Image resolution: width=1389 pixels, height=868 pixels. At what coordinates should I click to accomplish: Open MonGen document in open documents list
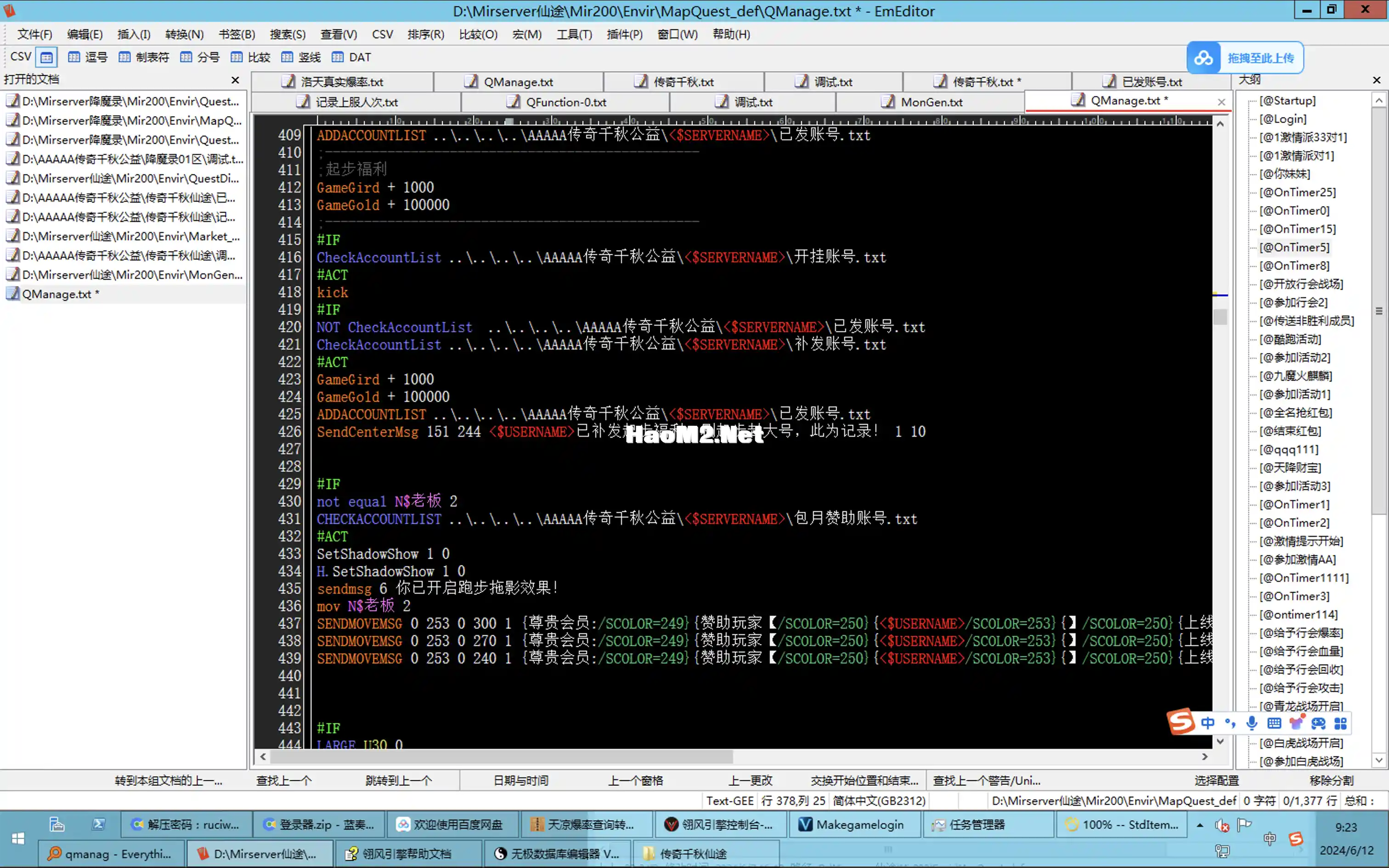pos(124,275)
